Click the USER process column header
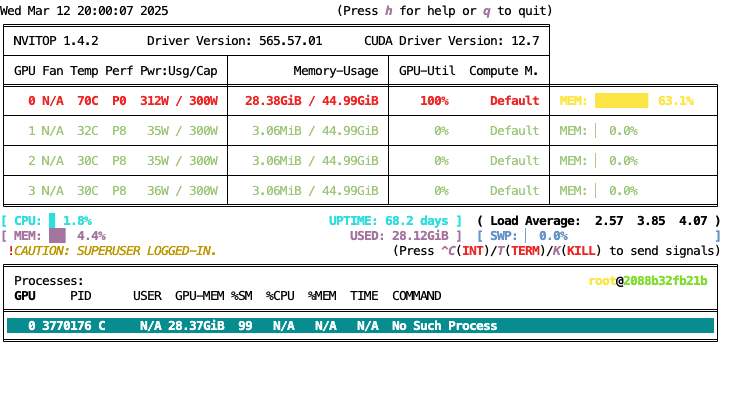 coord(147,296)
